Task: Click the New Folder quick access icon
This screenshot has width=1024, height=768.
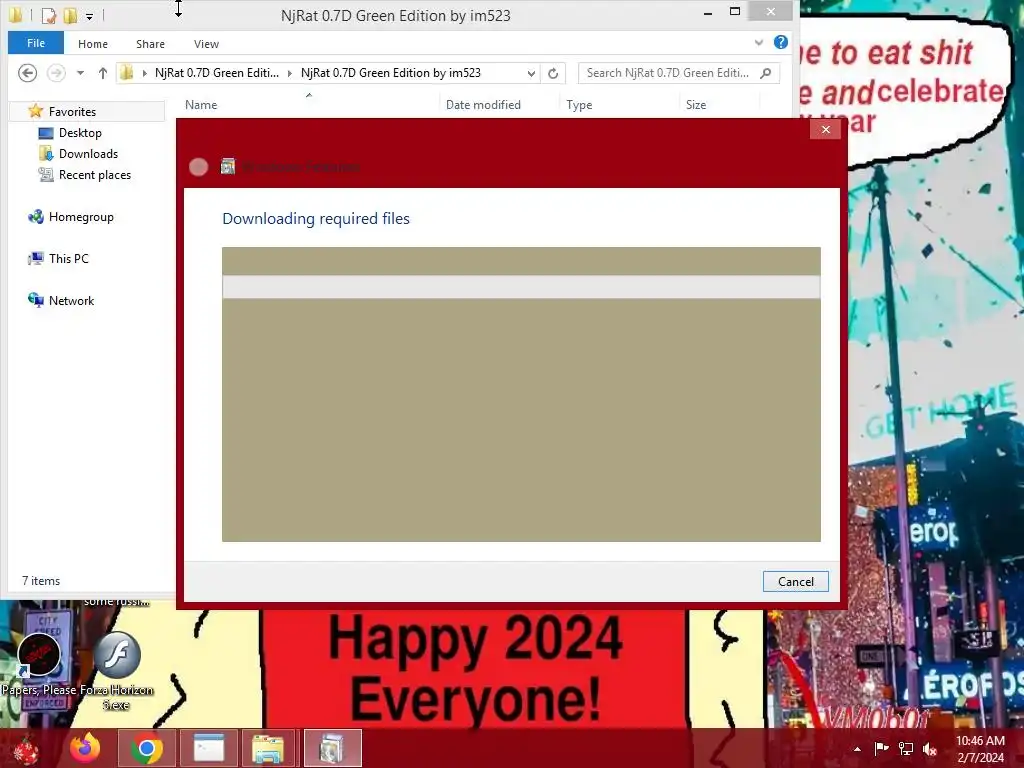Action: [70, 15]
